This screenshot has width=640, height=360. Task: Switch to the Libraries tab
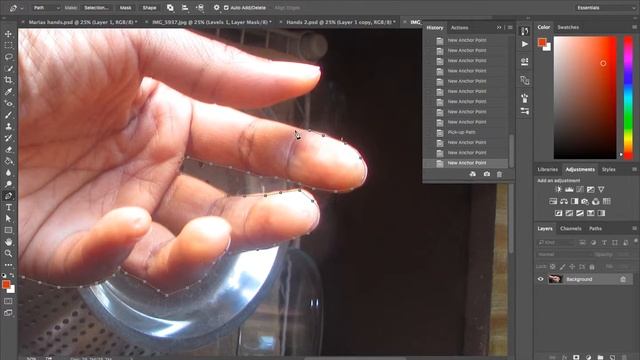click(547, 169)
